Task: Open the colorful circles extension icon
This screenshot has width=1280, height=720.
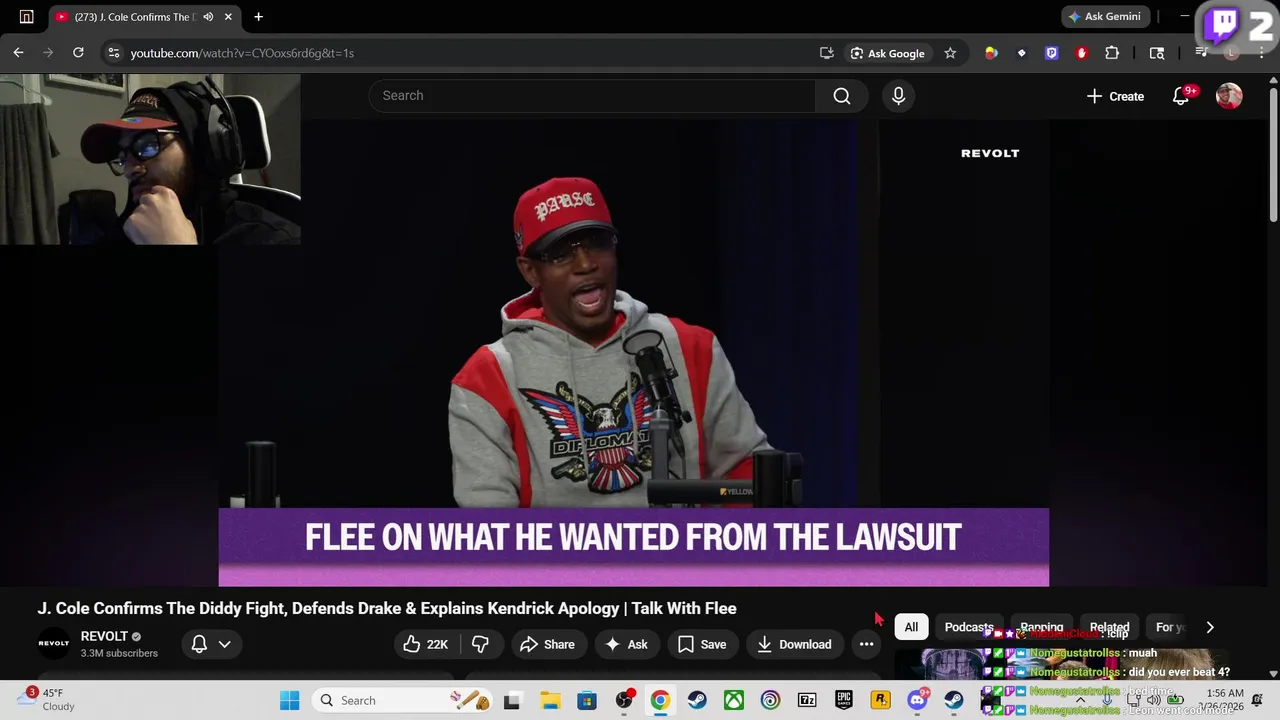Action: click(x=991, y=53)
